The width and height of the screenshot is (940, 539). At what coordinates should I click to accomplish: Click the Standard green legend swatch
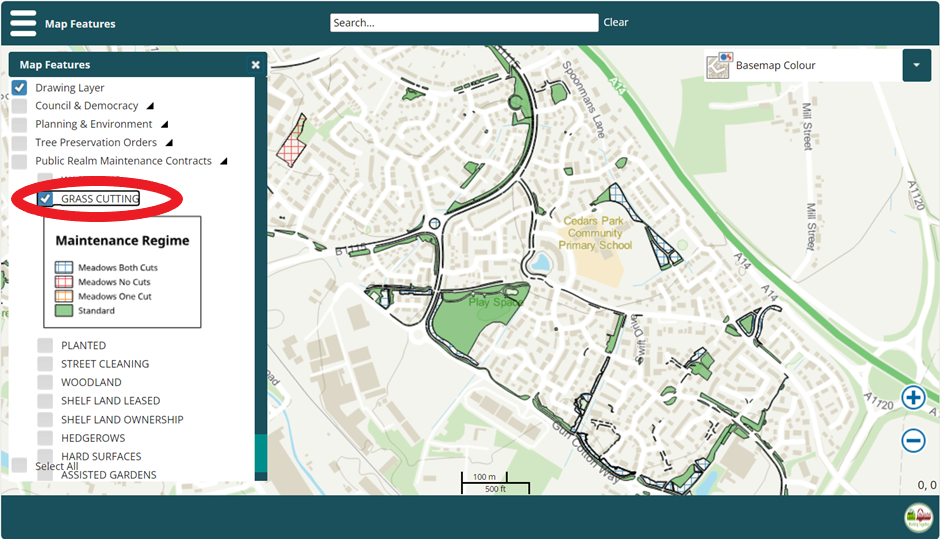[x=64, y=311]
